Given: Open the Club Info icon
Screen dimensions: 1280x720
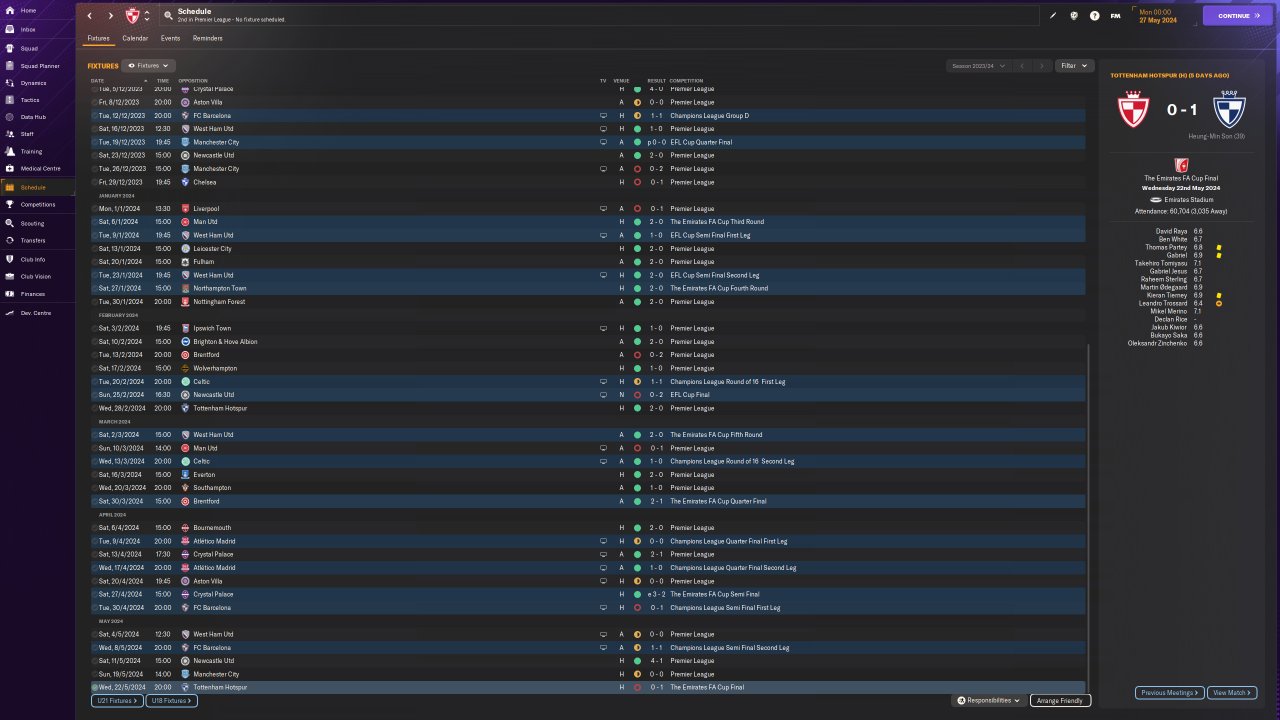Looking at the screenshot, I should pyautogui.click(x=10, y=259).
